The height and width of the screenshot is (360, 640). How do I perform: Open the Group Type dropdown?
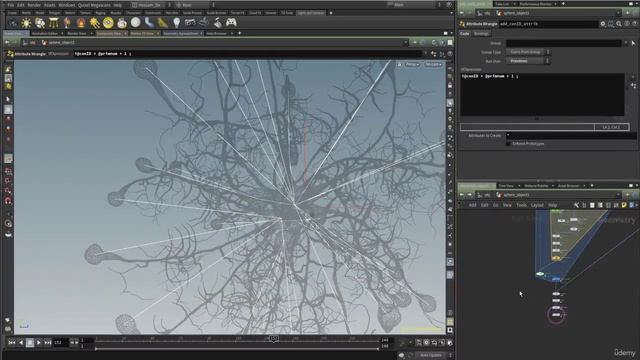[x=528, y=52]
